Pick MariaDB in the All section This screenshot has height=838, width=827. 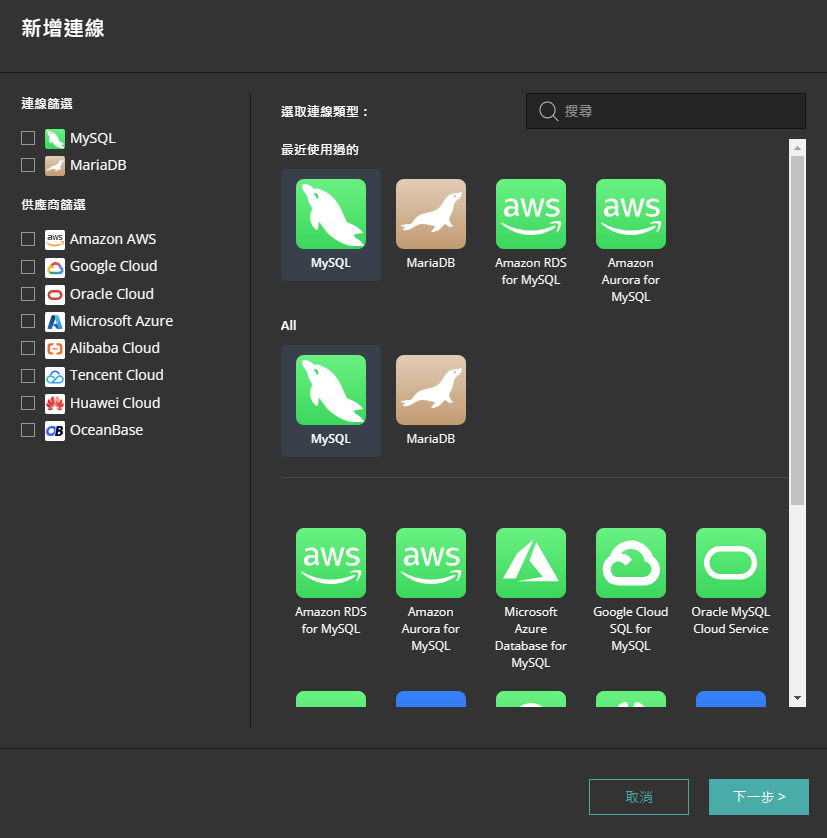point(431,390)
